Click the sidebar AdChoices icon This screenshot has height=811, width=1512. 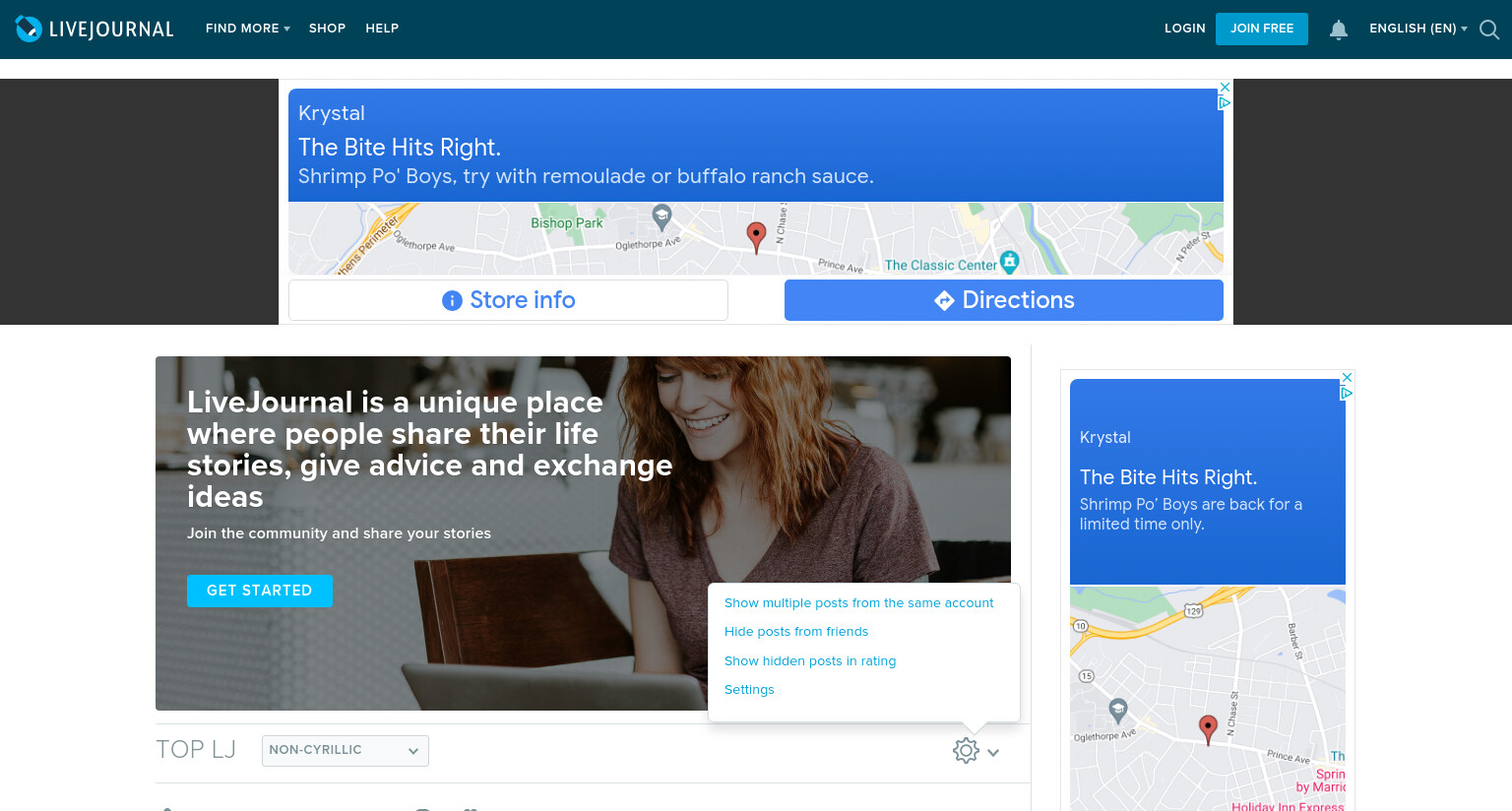coord(1348,393)
